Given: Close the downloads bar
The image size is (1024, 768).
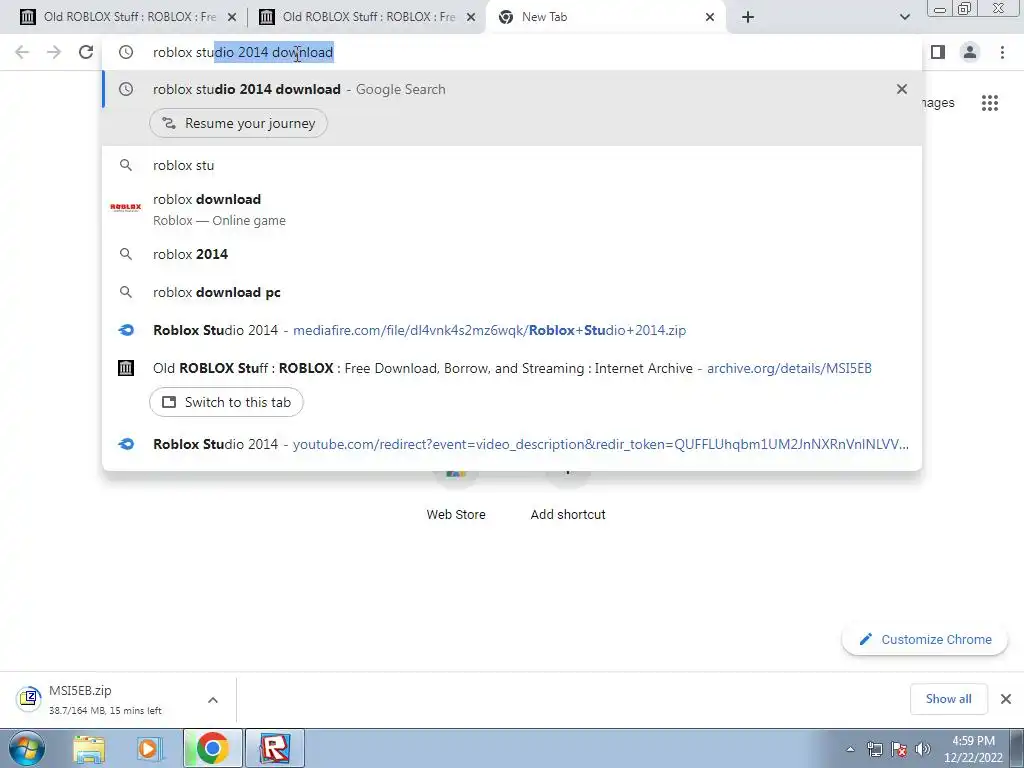Looking at the screenshot, I should coord(1006,699).
